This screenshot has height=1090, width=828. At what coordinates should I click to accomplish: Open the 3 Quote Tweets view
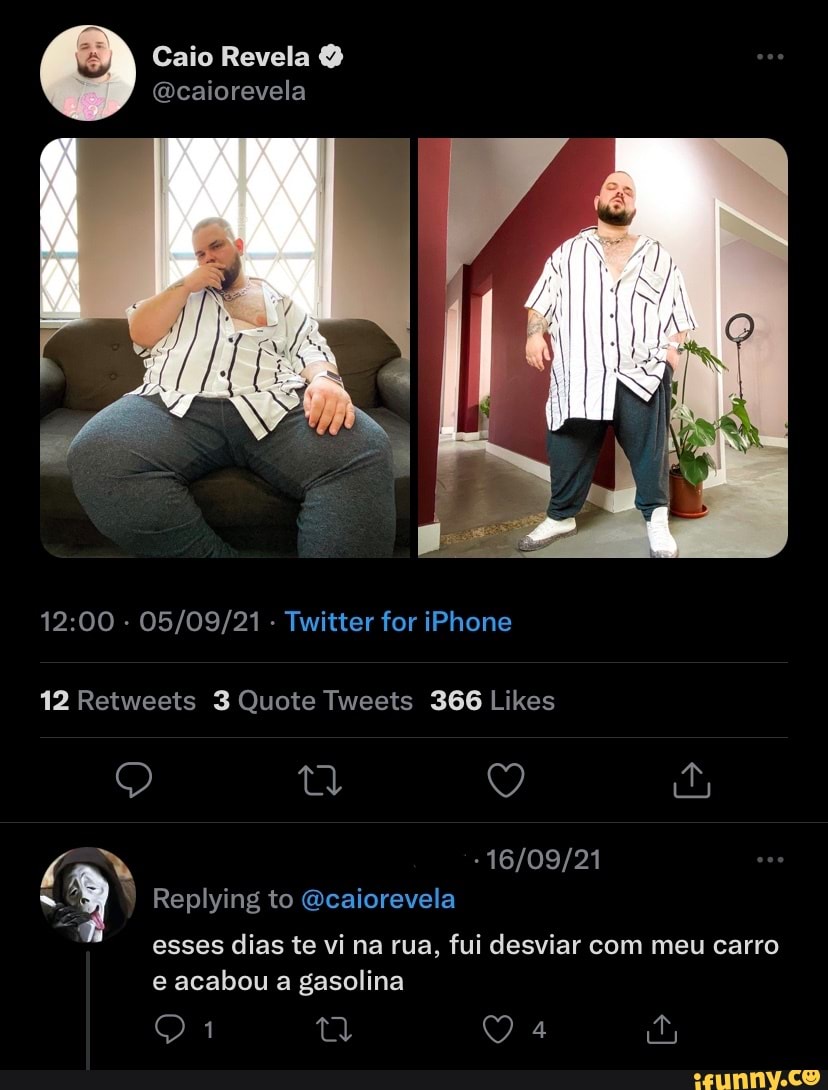pos(312,700)
